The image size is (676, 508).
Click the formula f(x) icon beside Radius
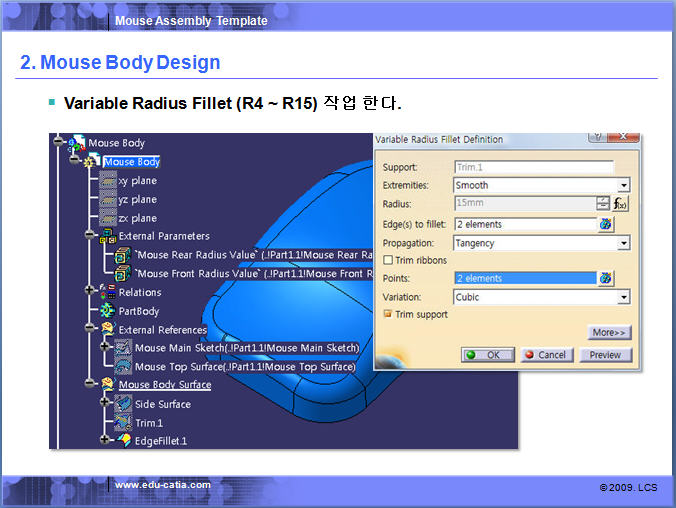[x=621, y=204]
